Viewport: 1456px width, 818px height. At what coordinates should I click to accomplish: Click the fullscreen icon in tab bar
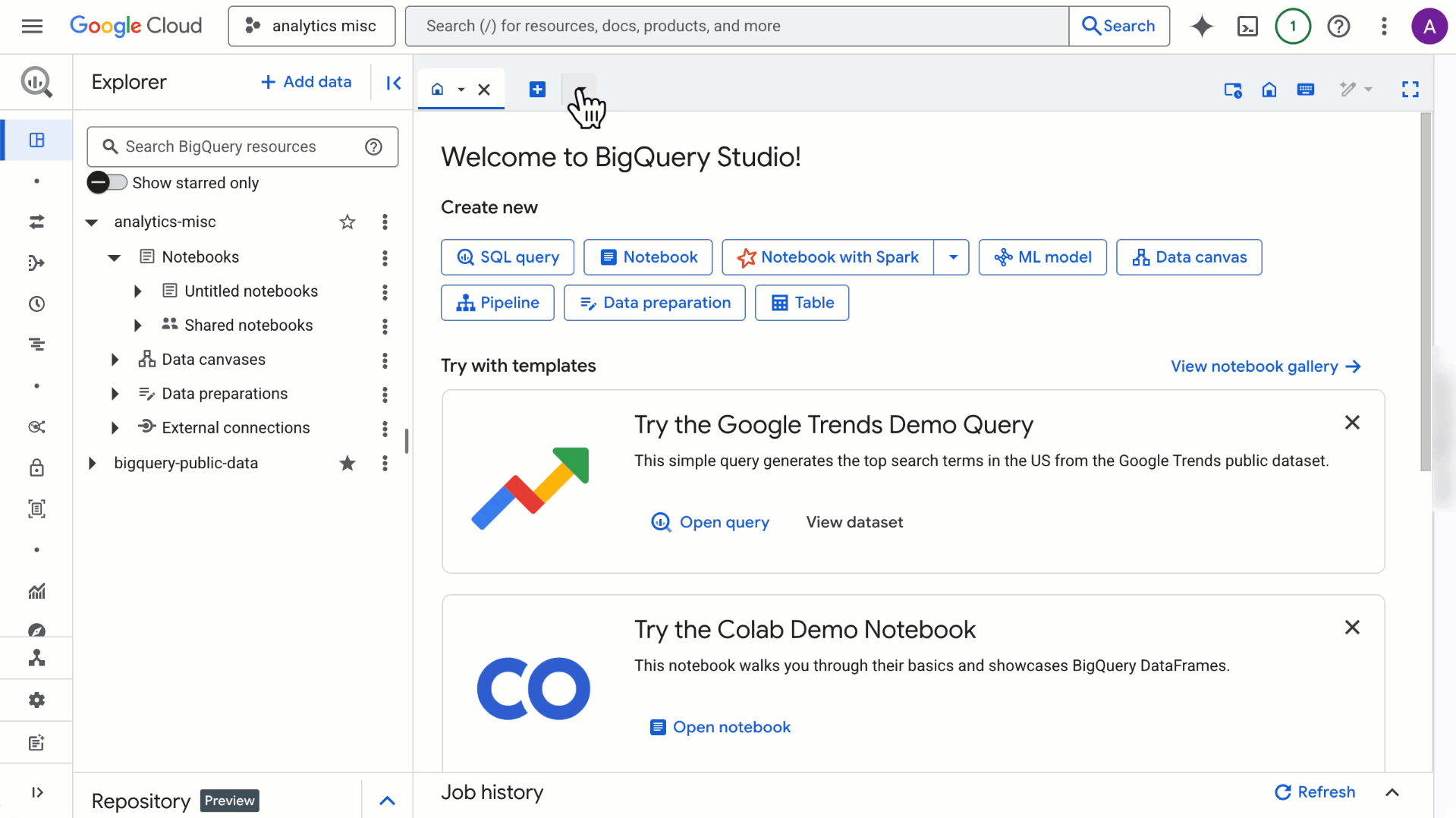[x=1410, y=90]
